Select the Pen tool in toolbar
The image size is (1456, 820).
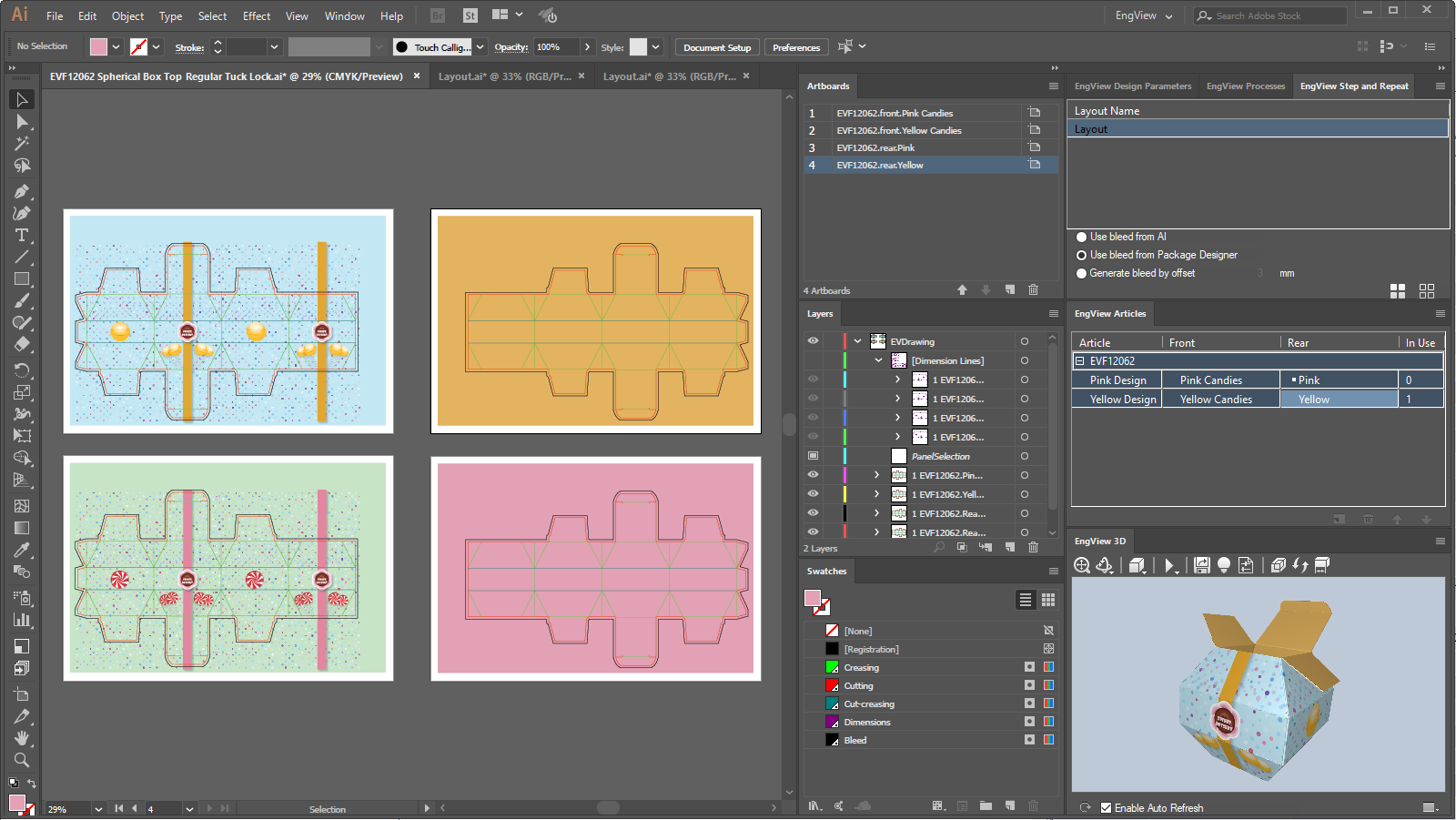[22, 191]
